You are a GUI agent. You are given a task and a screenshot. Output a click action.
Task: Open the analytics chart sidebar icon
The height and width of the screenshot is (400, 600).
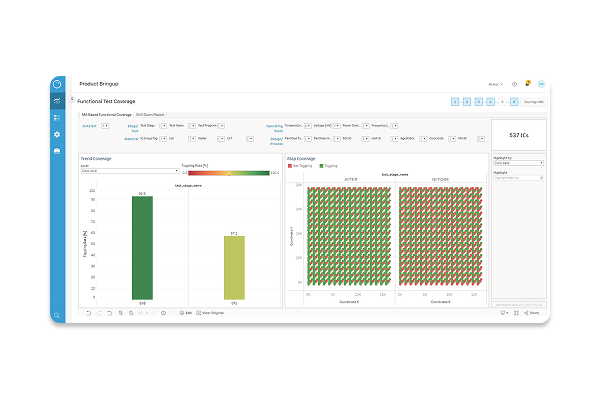point(57,101)
